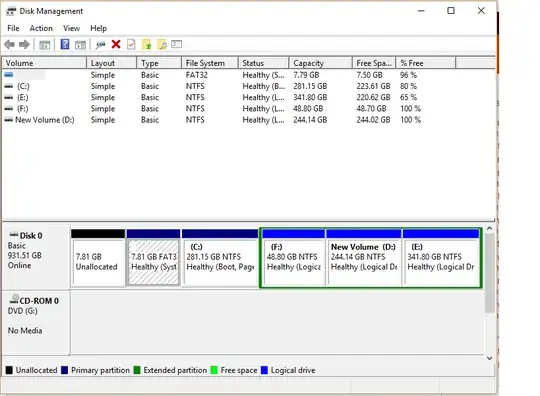
Task: Click the Forward arrow toolbar icon
Action: (24, 44)
